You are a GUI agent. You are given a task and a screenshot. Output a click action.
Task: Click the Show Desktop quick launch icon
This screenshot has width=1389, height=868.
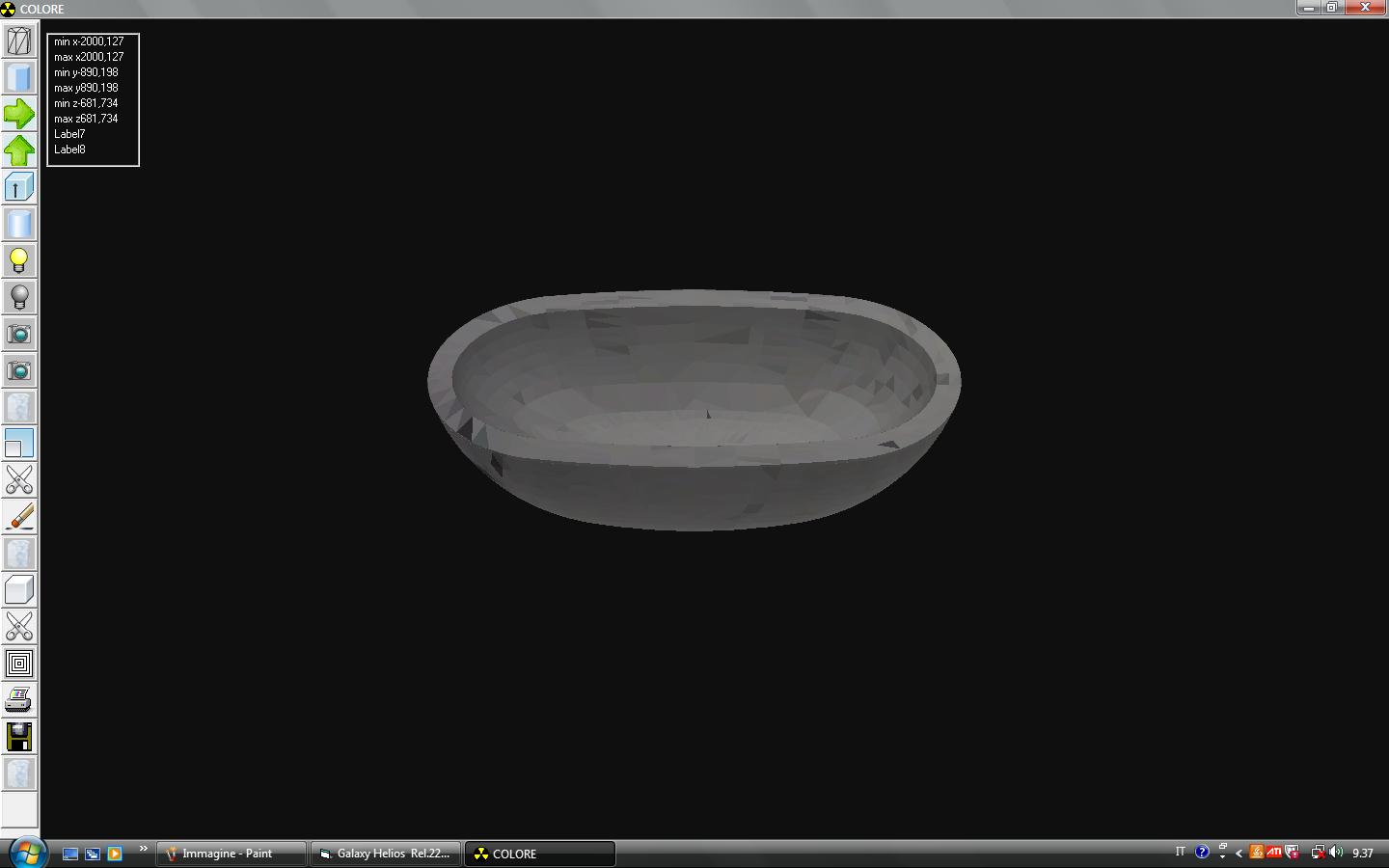pos(70,854)
